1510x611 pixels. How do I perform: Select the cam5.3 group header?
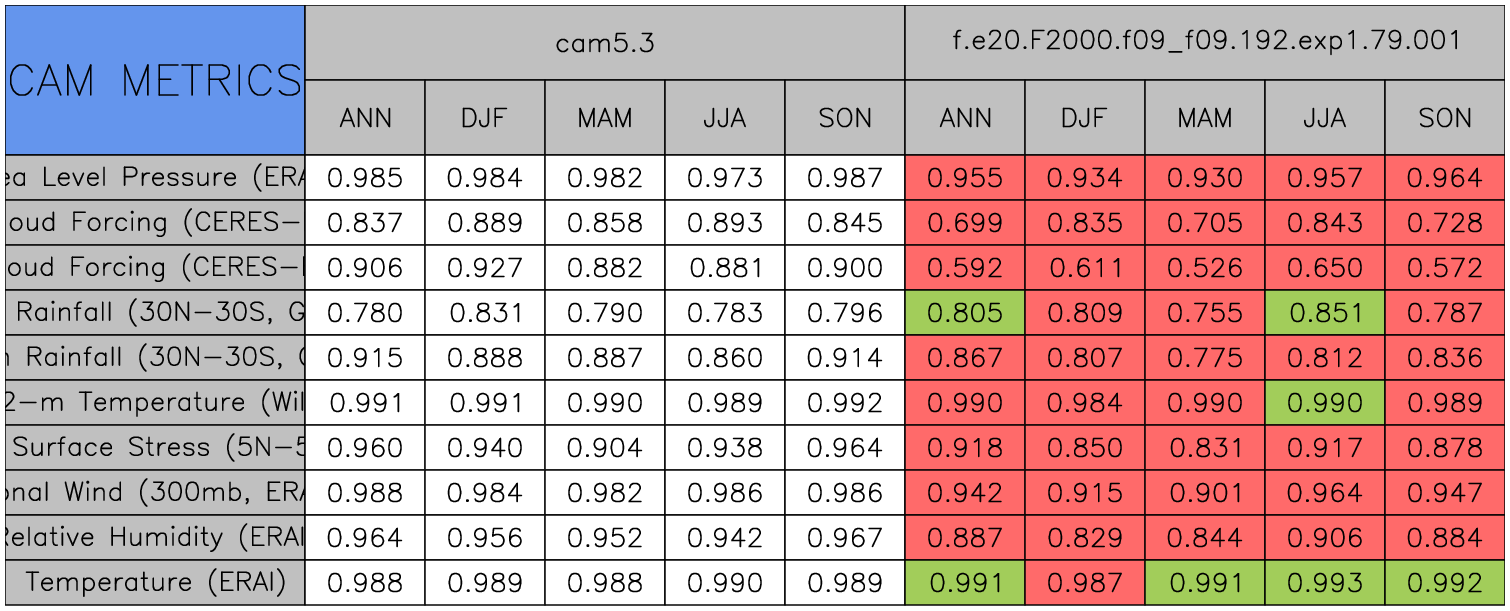[604, 43]
